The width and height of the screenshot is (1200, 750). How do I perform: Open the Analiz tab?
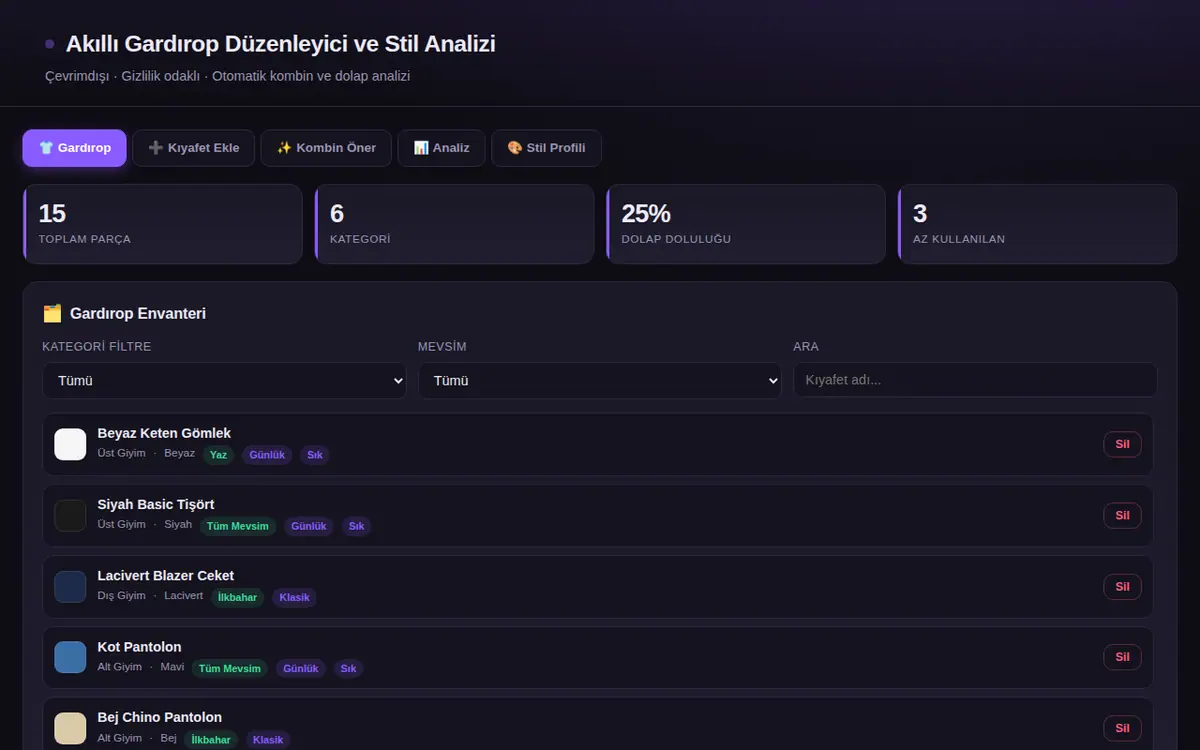(441, 148)
